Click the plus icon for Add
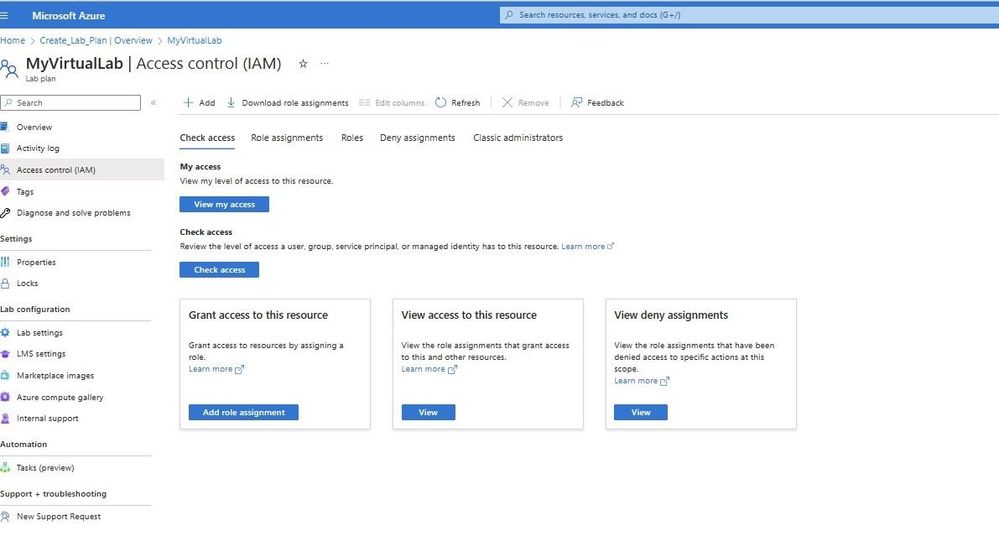The image size is (999, 557). [188, 103]
